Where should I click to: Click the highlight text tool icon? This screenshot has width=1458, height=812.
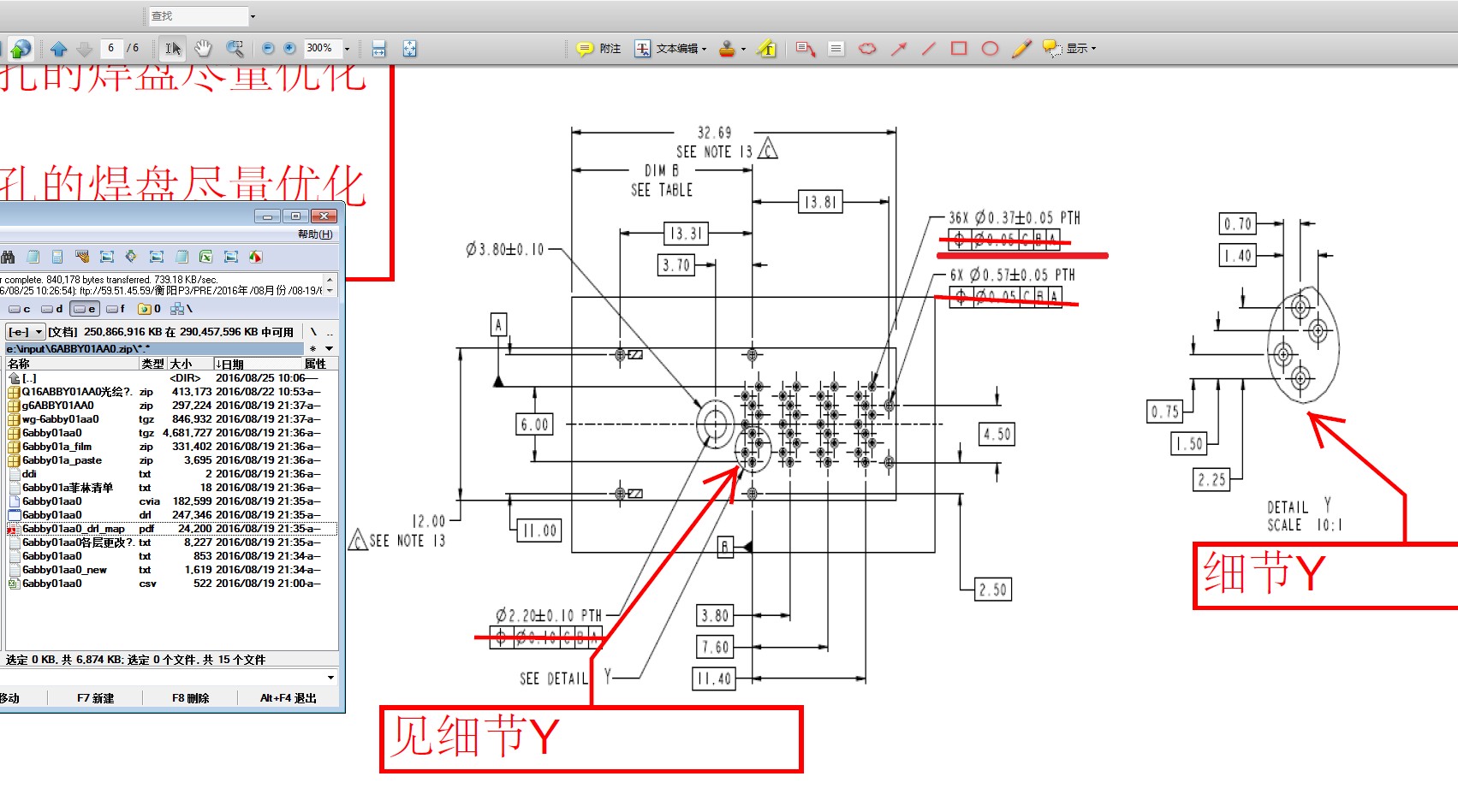[x=766, y=49]
